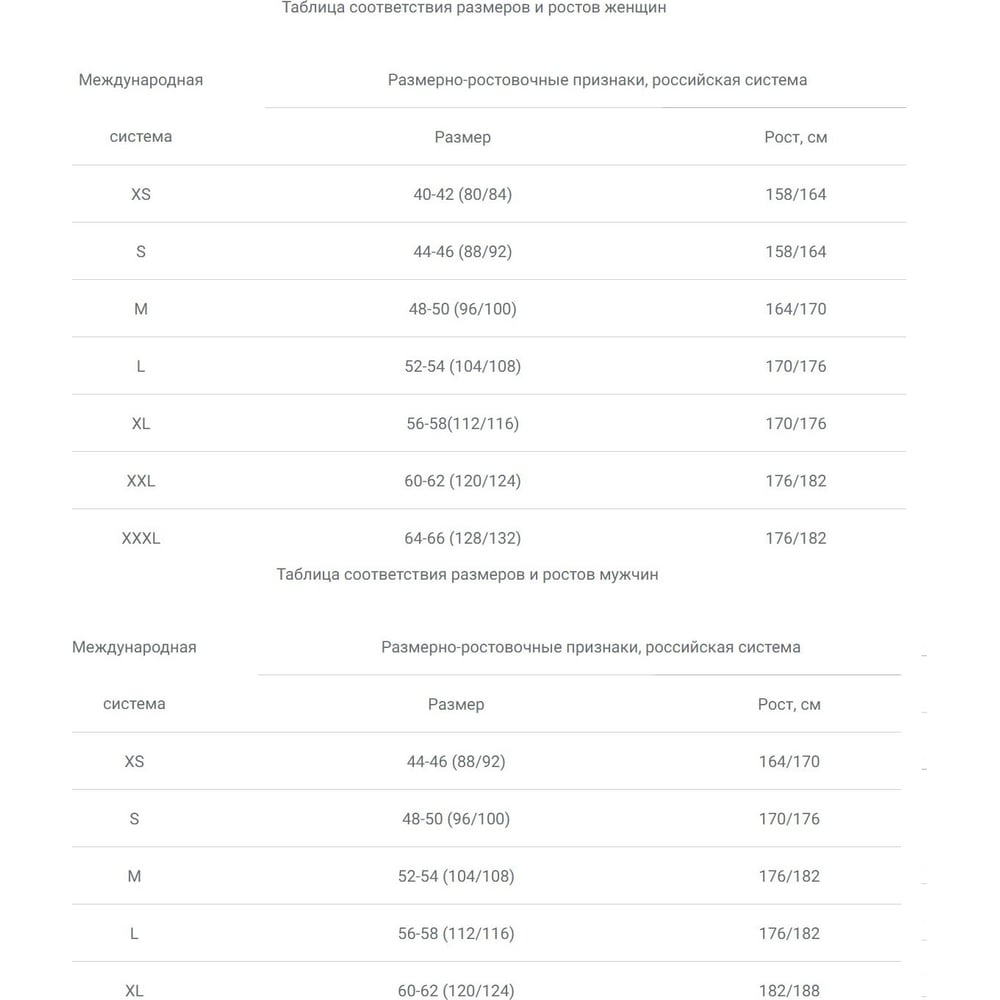Select the "164/170" height in men's XS row
This screenshot has height=1000, width=1000.
[789, 762]
